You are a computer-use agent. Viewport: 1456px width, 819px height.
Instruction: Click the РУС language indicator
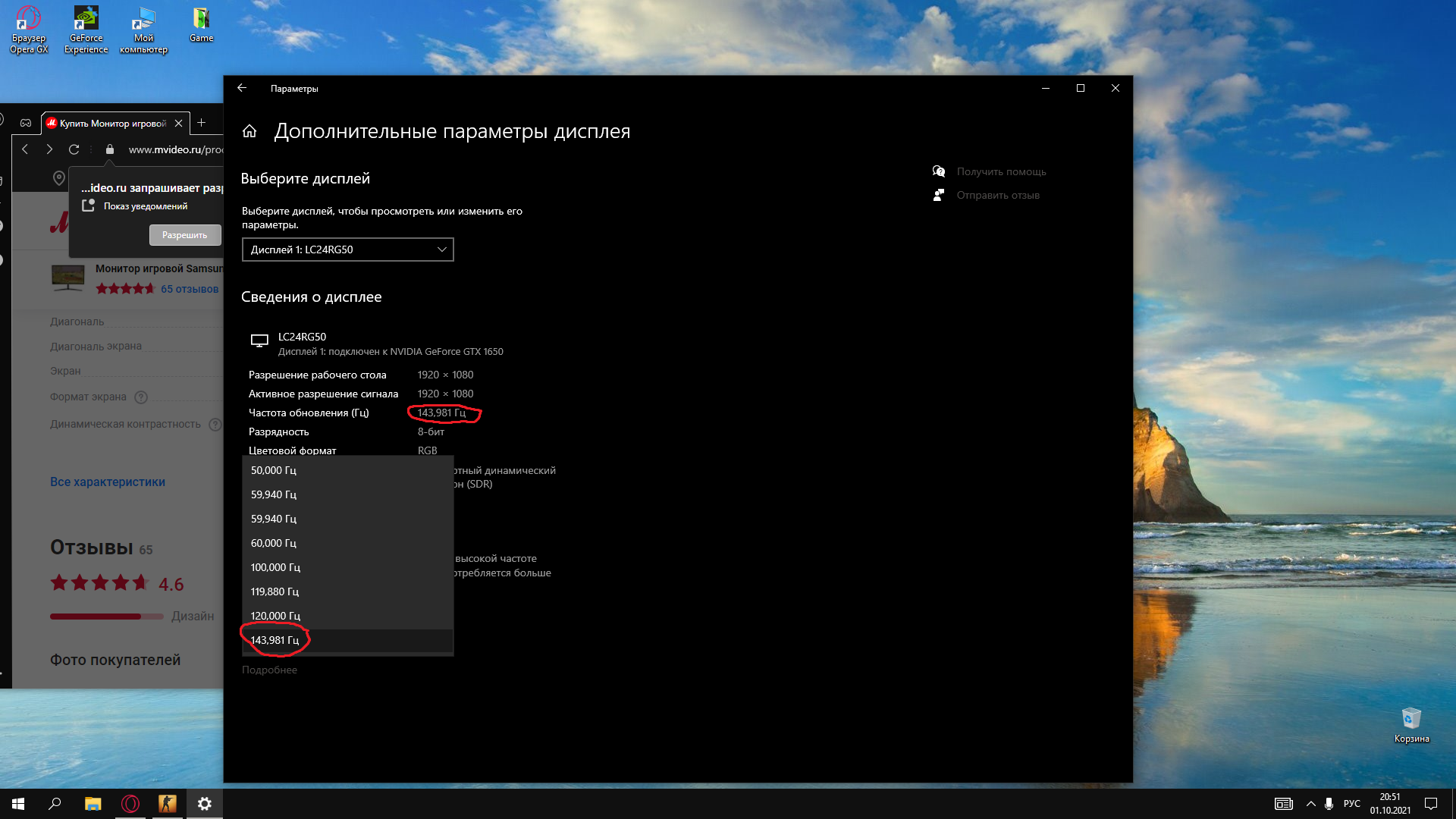click(1351, 804)
